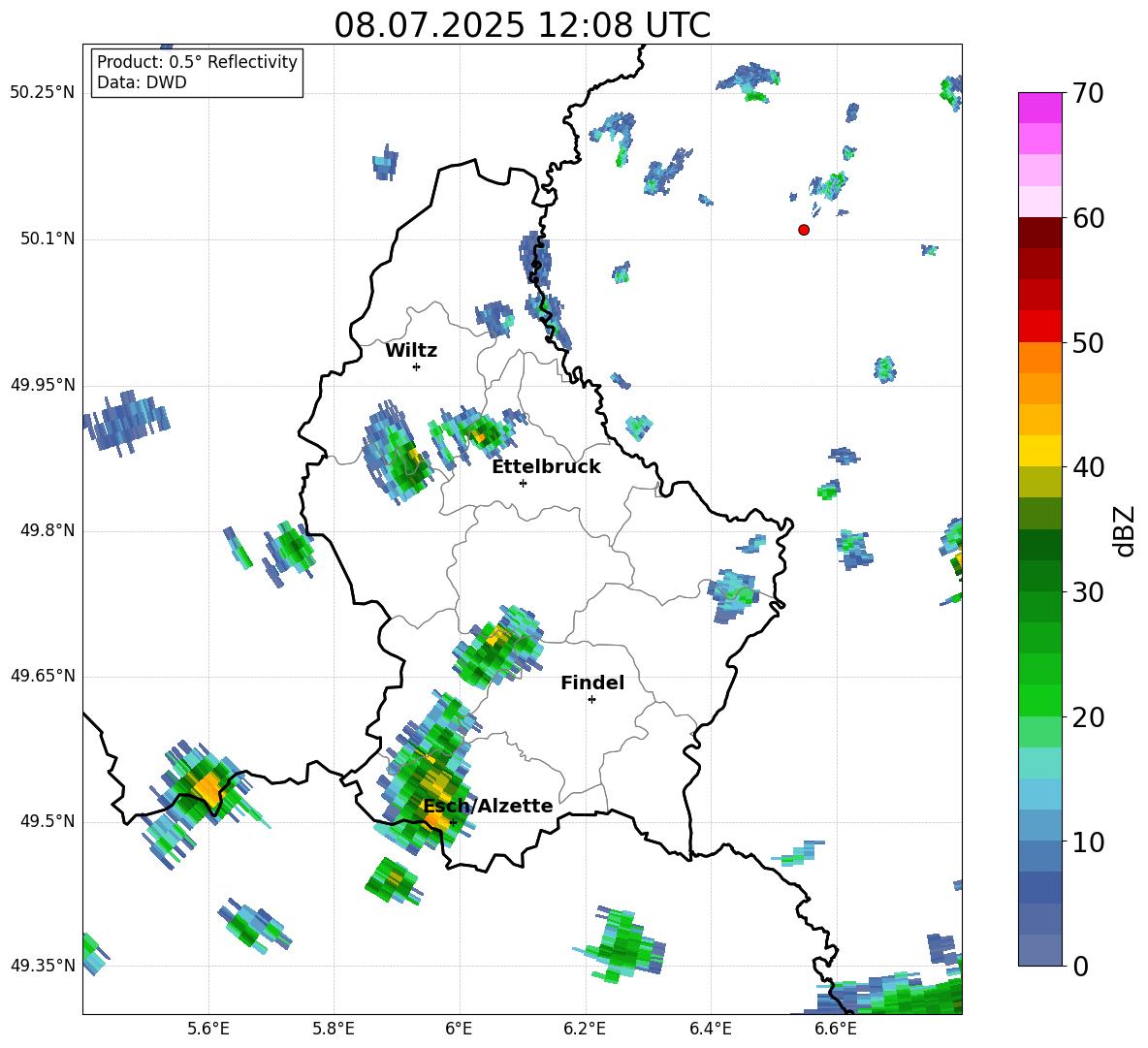The image size is (1148, 1048).
Task: Click the Product: 0.5° Reflectivity text
Action: [197, 62]
